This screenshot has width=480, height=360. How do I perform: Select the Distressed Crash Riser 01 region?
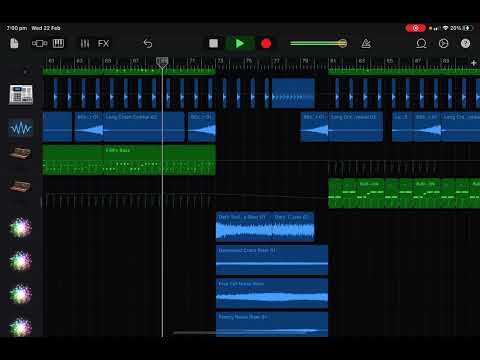pyautogui.click(x=272, y=260)
